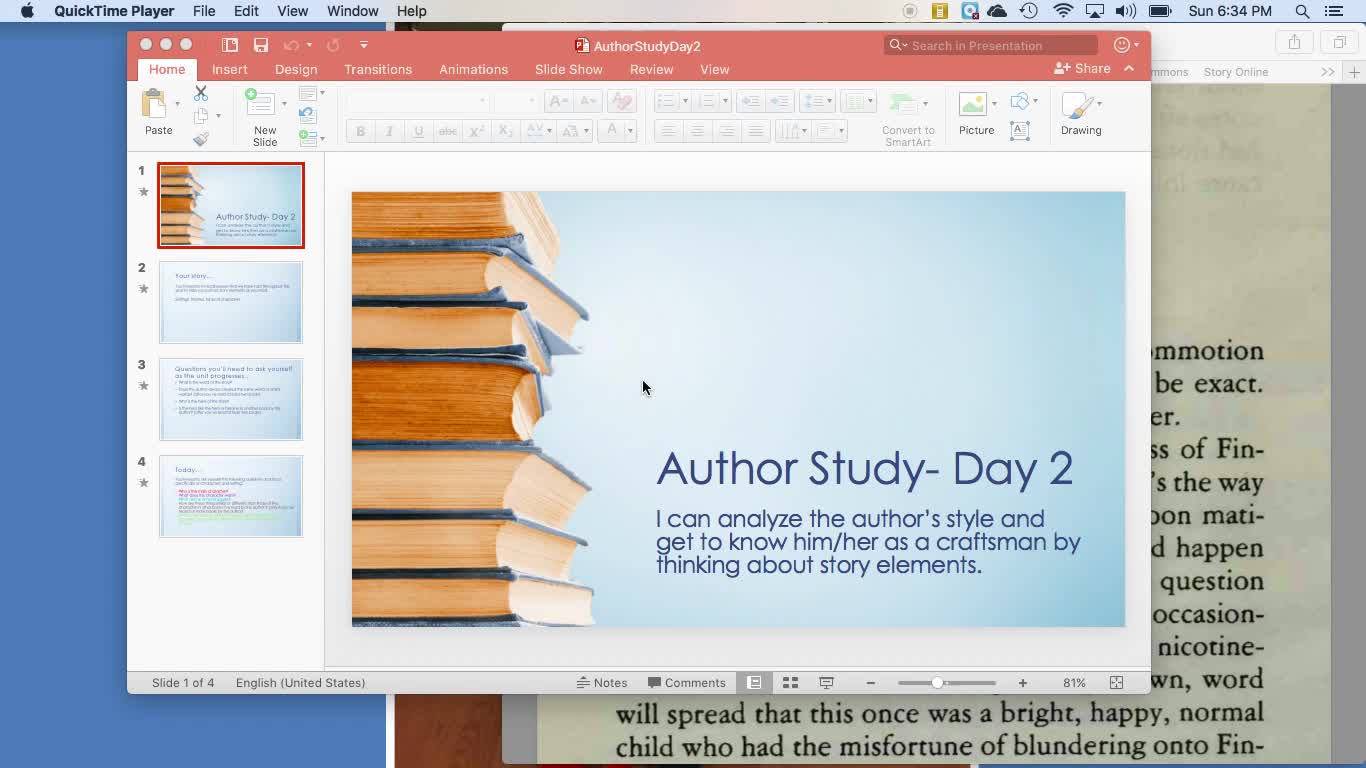This screenshot has width=1366, height=768.
Task: Click the slide Layout icon
Action: [x=307, y=93]
